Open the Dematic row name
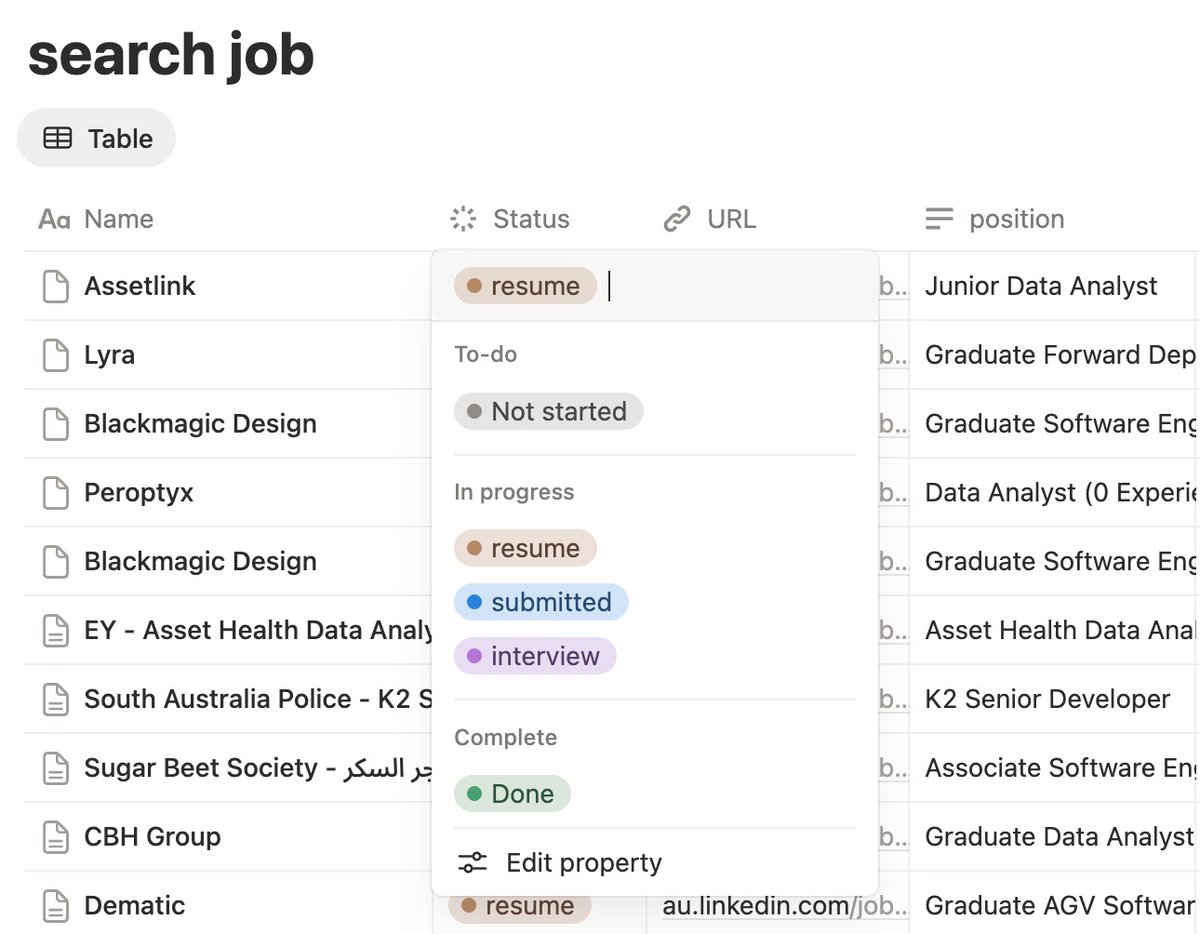 click(x=135, y=906)
